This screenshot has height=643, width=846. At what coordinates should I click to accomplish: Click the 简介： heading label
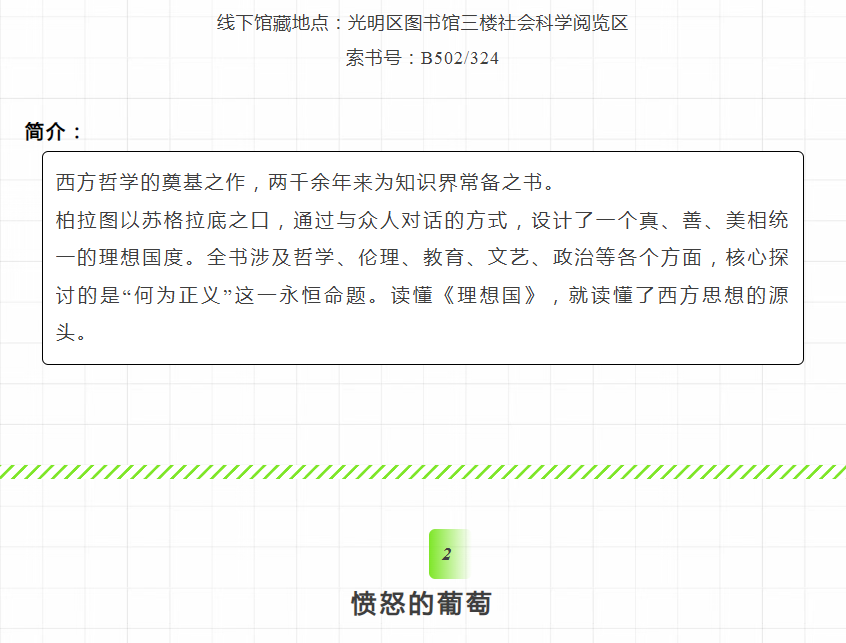pos(54,132)
